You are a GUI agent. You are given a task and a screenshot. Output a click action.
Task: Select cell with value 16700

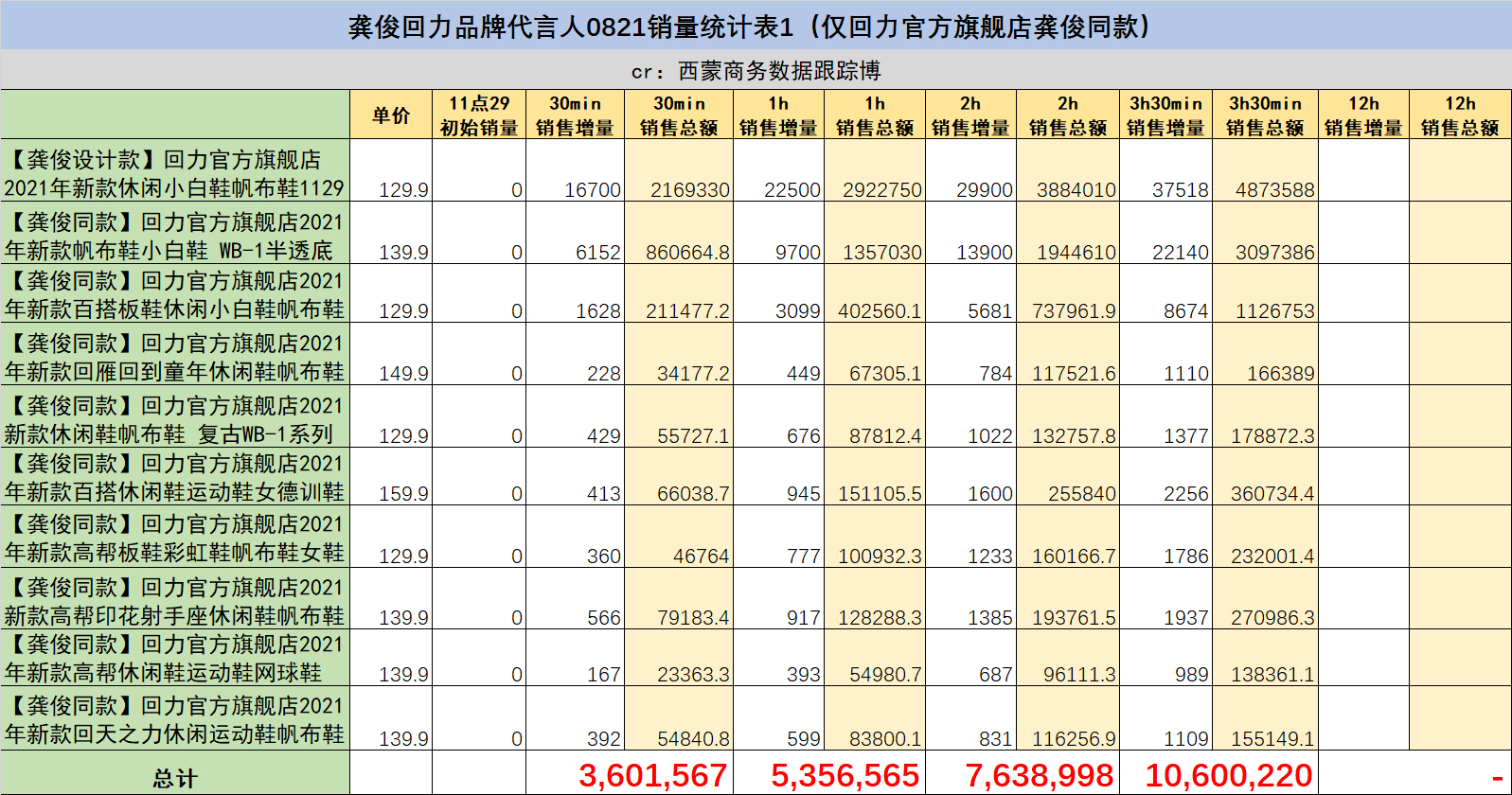[x=575, y=170]
